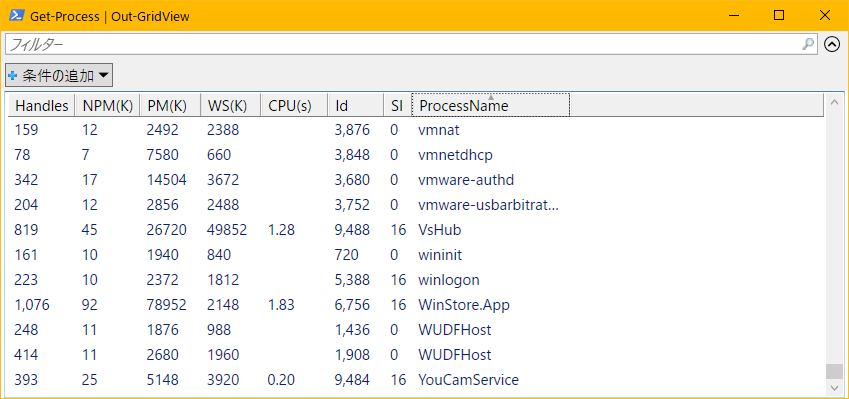Viewport: 849px width, 399px height.
Task: Select the vmware-authd row
Action: pos(417,180)
